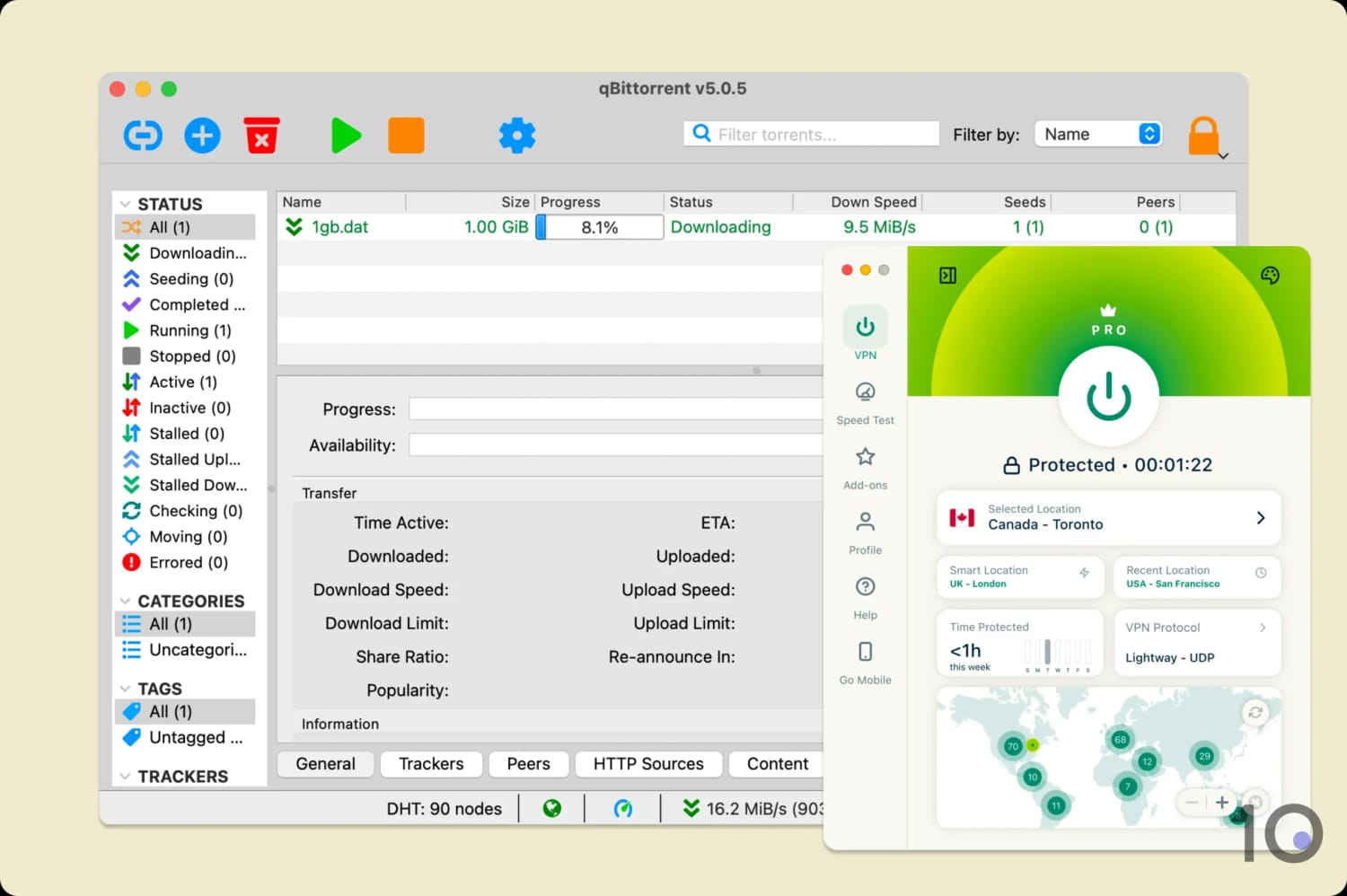Select Stalled (0) status filter
The image size is (1347, 896).
pyautogui.click(x=185, y=434)
